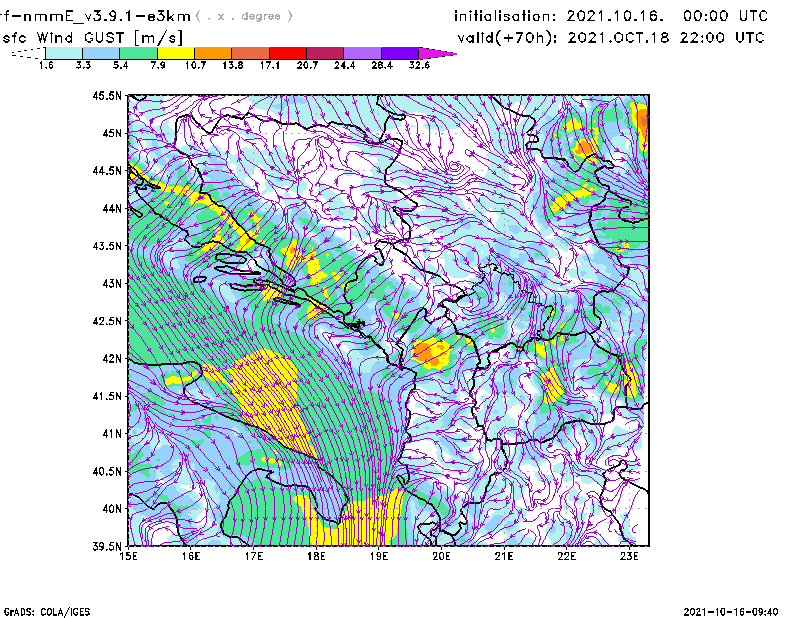Click the 17E longitude label
The height and width of the screenshot is (618, 800).
pos(254,556)
